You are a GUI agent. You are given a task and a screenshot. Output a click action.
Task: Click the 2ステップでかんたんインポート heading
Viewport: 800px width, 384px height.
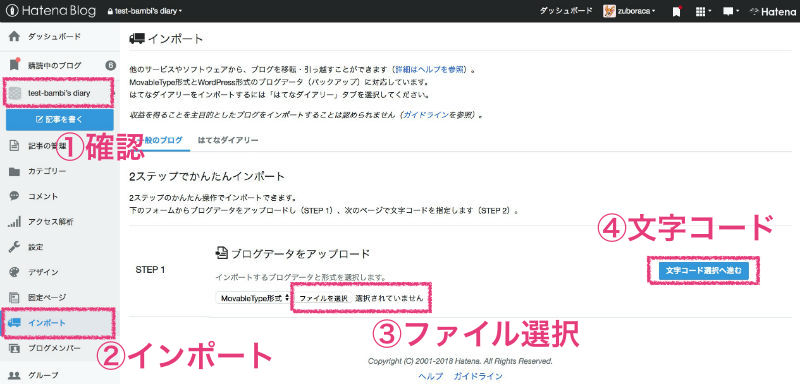click(207, 177)
